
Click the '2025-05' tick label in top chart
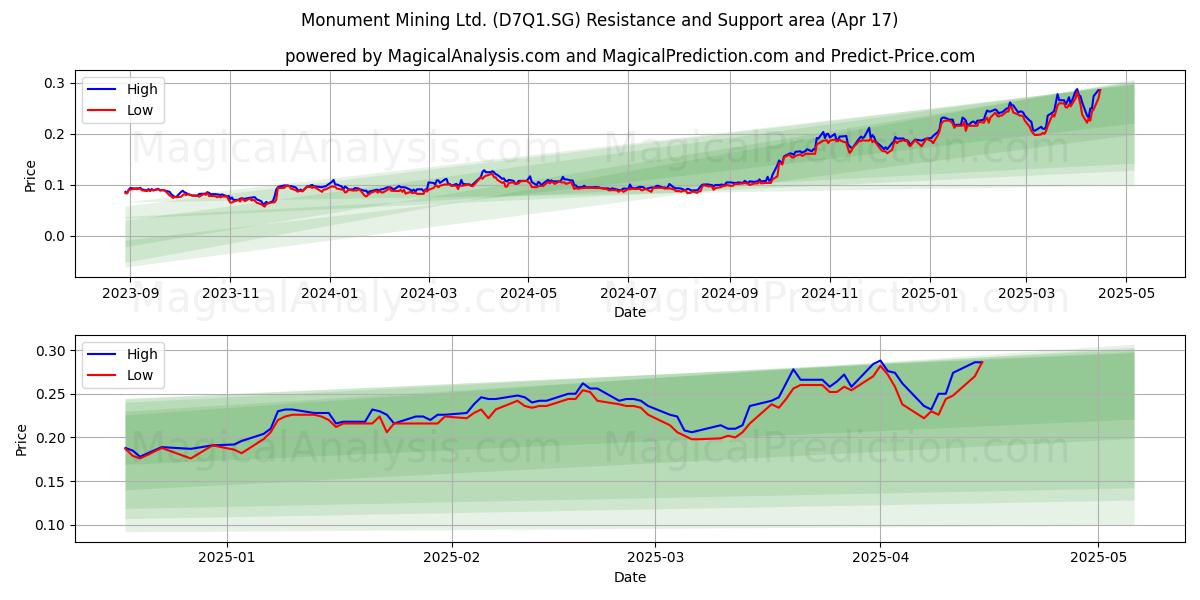(1126, 293)
